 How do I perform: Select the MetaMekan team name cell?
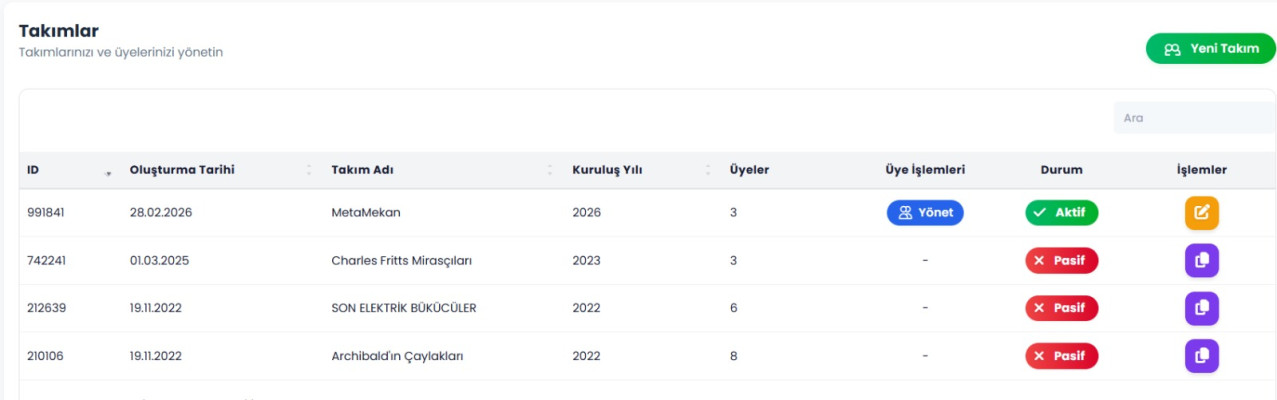click(365, 213)
